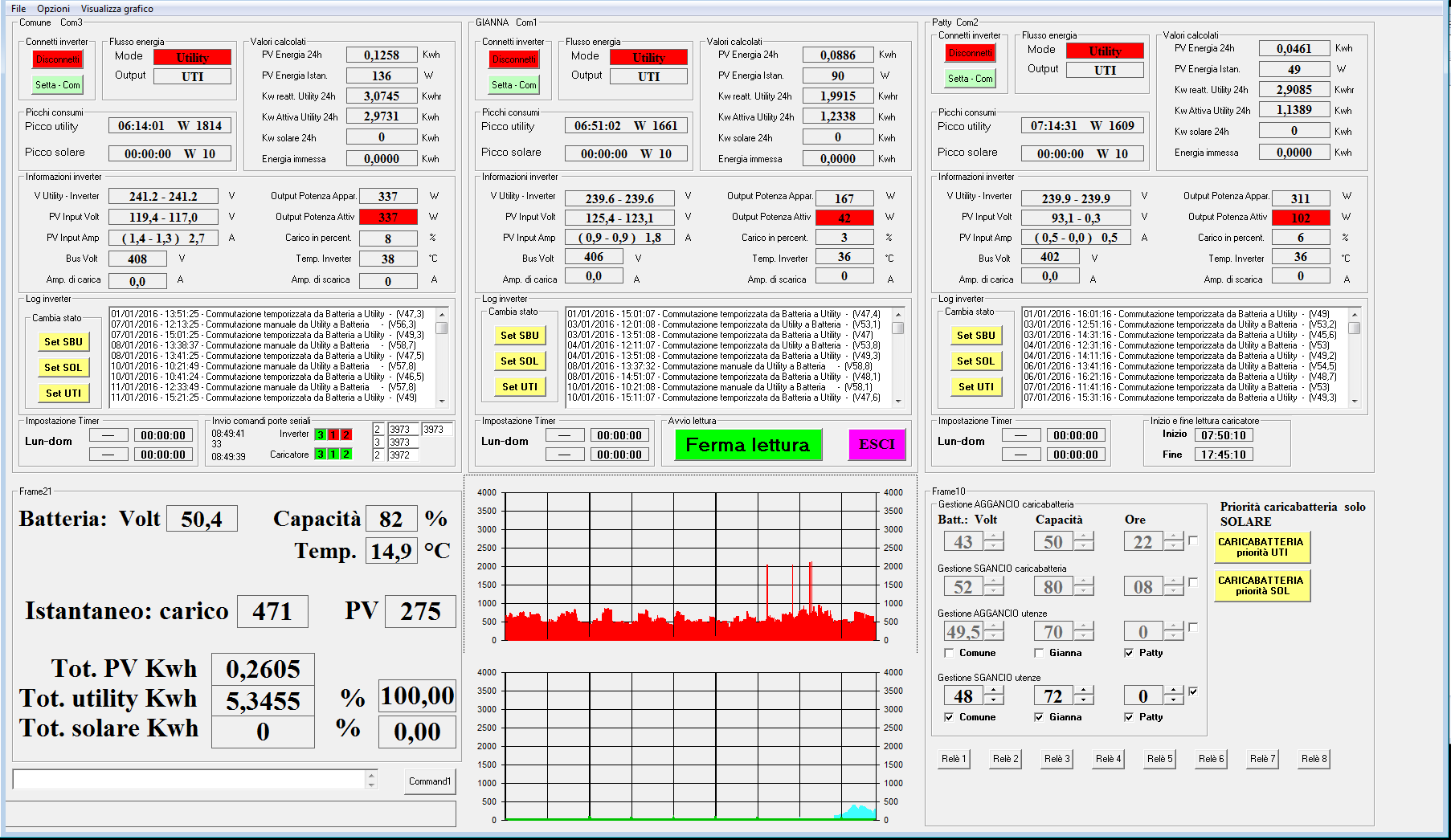
Task: Click the Relè 5 button
Action: coord(1159,759)
